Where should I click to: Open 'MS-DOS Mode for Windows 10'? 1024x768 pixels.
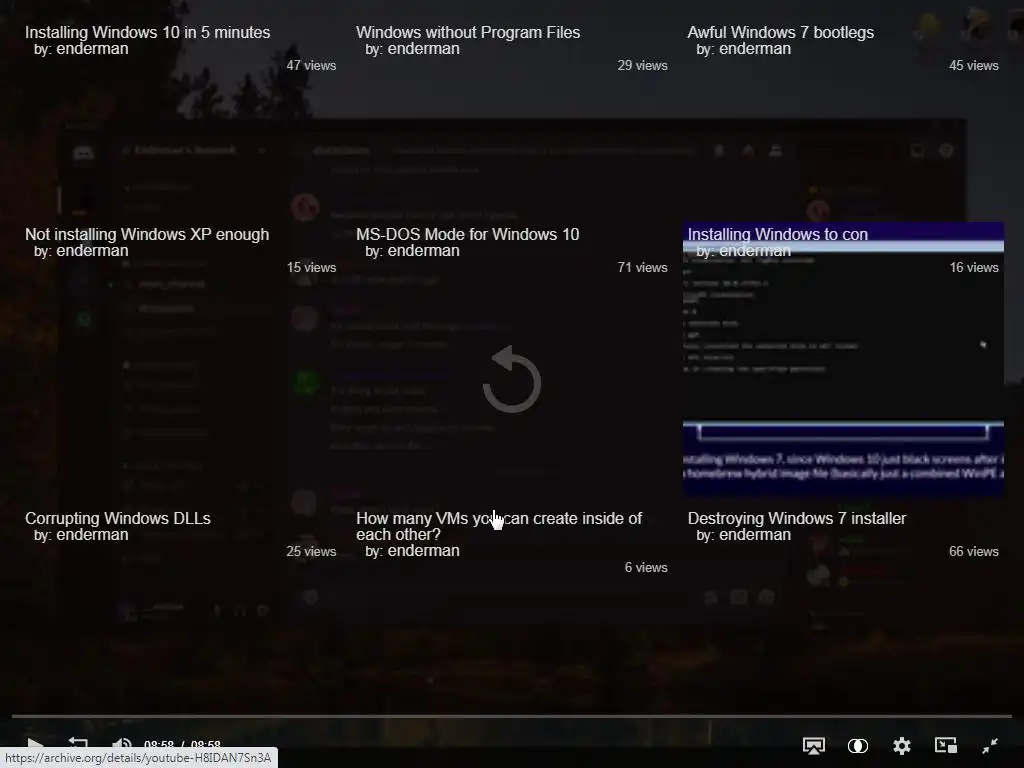pos(468,234)
